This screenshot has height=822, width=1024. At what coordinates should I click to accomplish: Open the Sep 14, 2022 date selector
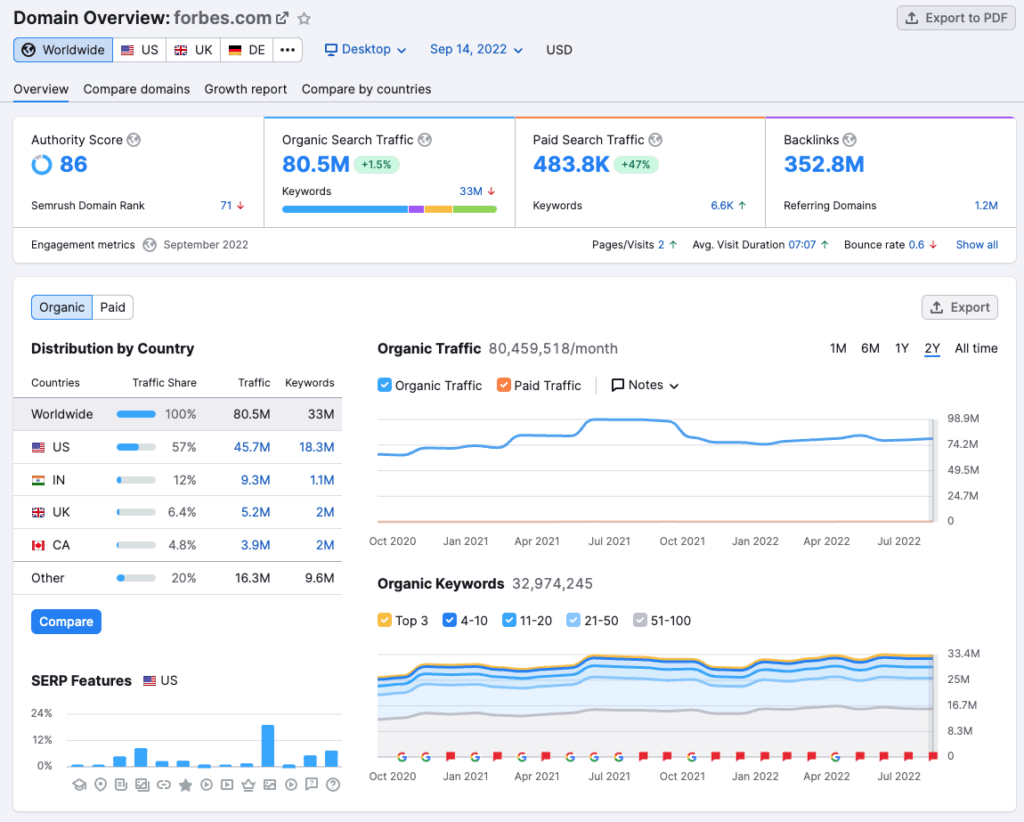476,49
